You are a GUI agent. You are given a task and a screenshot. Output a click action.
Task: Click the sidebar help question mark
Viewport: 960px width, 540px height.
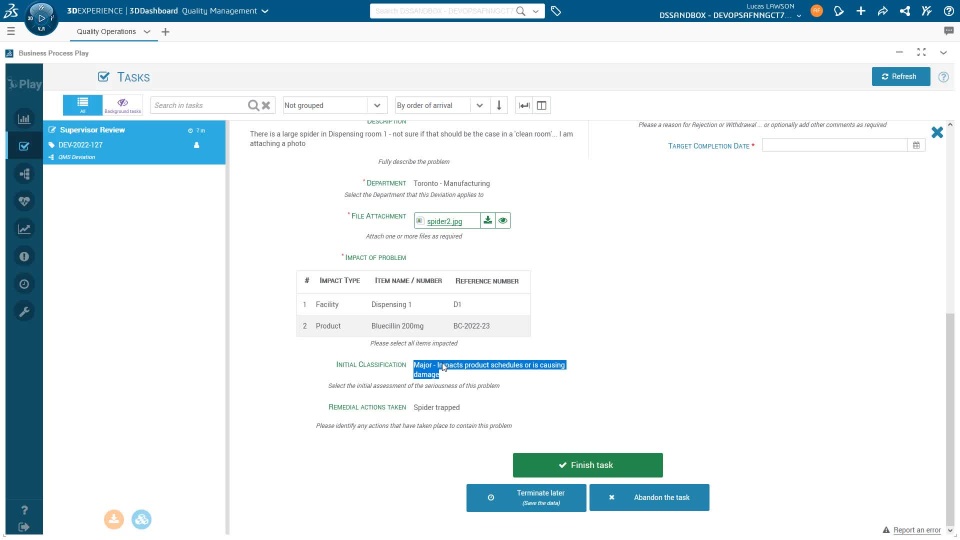24,510
